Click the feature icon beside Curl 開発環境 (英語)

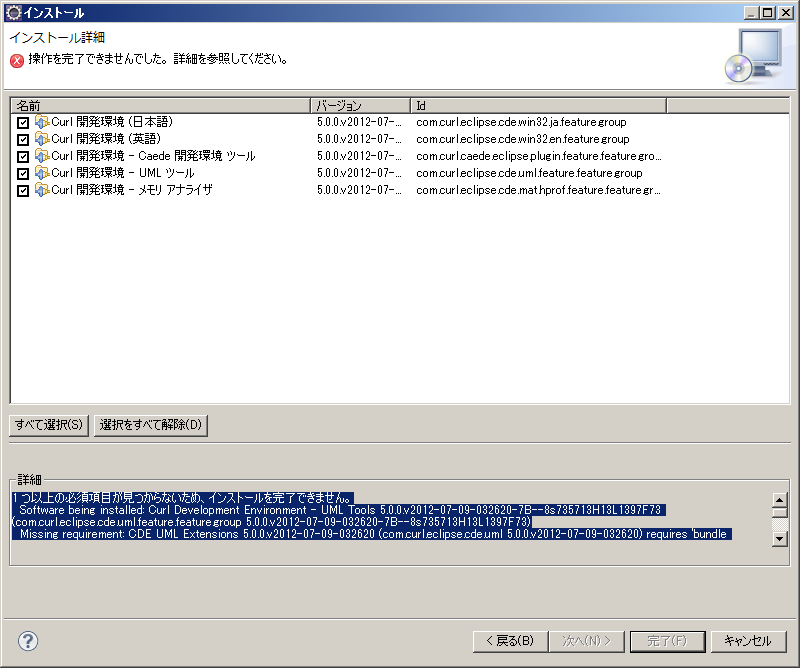click(42, 139)
